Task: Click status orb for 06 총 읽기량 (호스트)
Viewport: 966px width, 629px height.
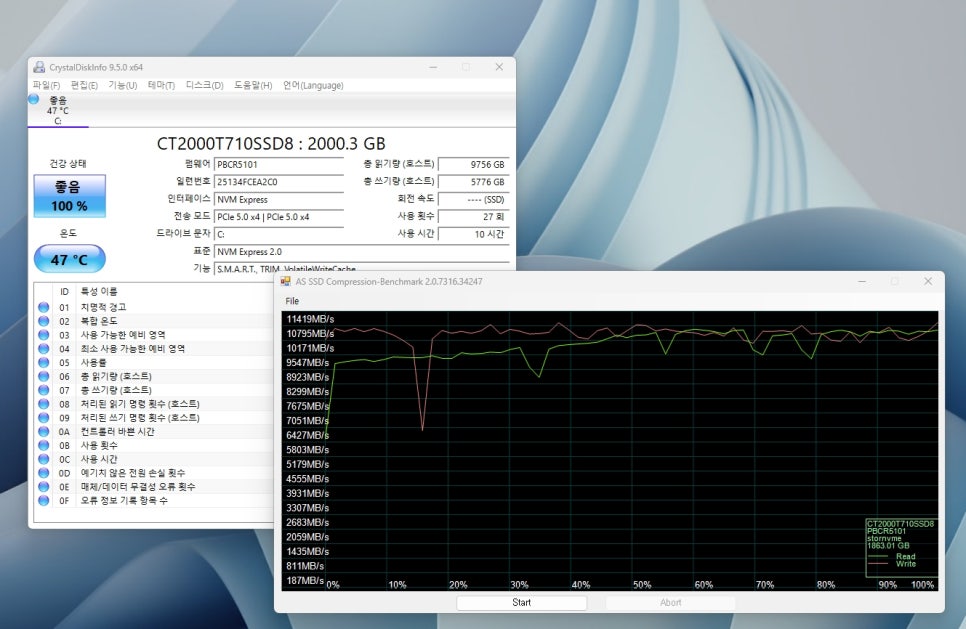Action: click(44, 376)
